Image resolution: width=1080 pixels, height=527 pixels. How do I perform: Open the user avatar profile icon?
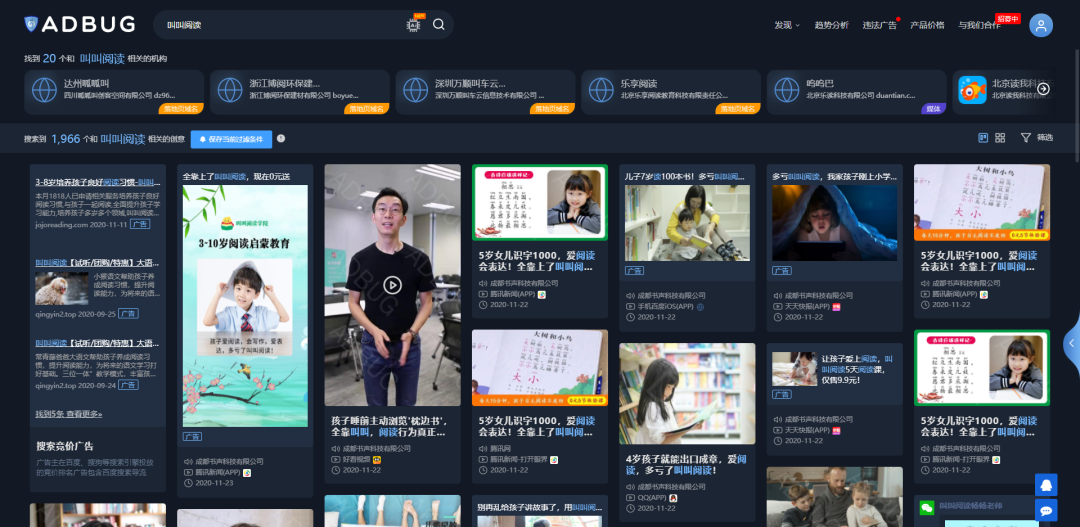pyautogui.click(x=1041, y=25)
